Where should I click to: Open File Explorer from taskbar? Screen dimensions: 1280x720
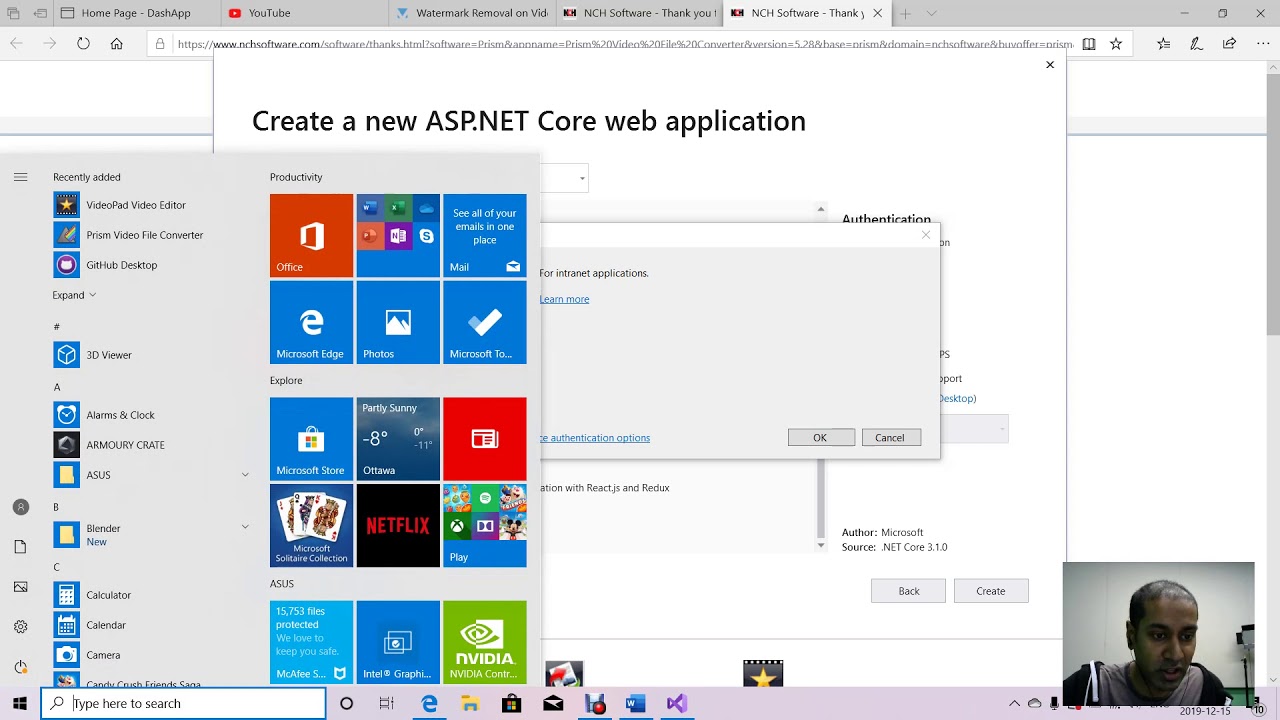coord(470,704)
